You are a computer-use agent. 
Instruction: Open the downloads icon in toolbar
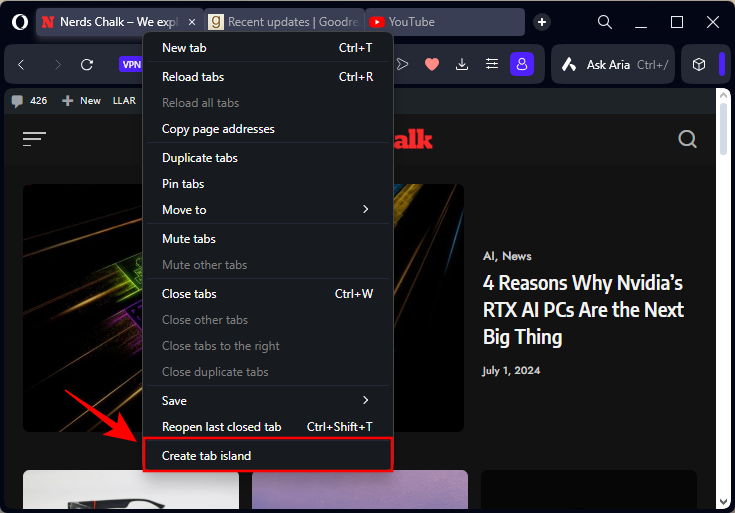[462, 64]
